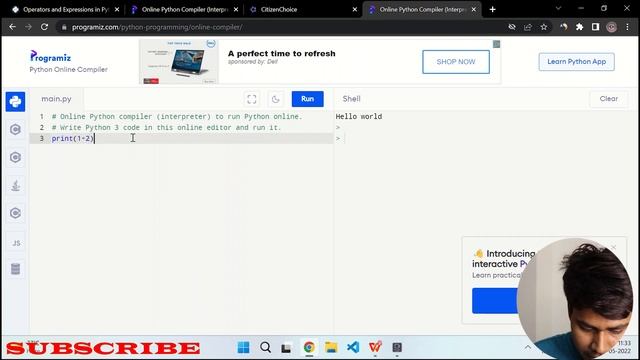Toggle fullscreen editor mode
This screenshot has width=640, height=360.
tap(252, 99)
